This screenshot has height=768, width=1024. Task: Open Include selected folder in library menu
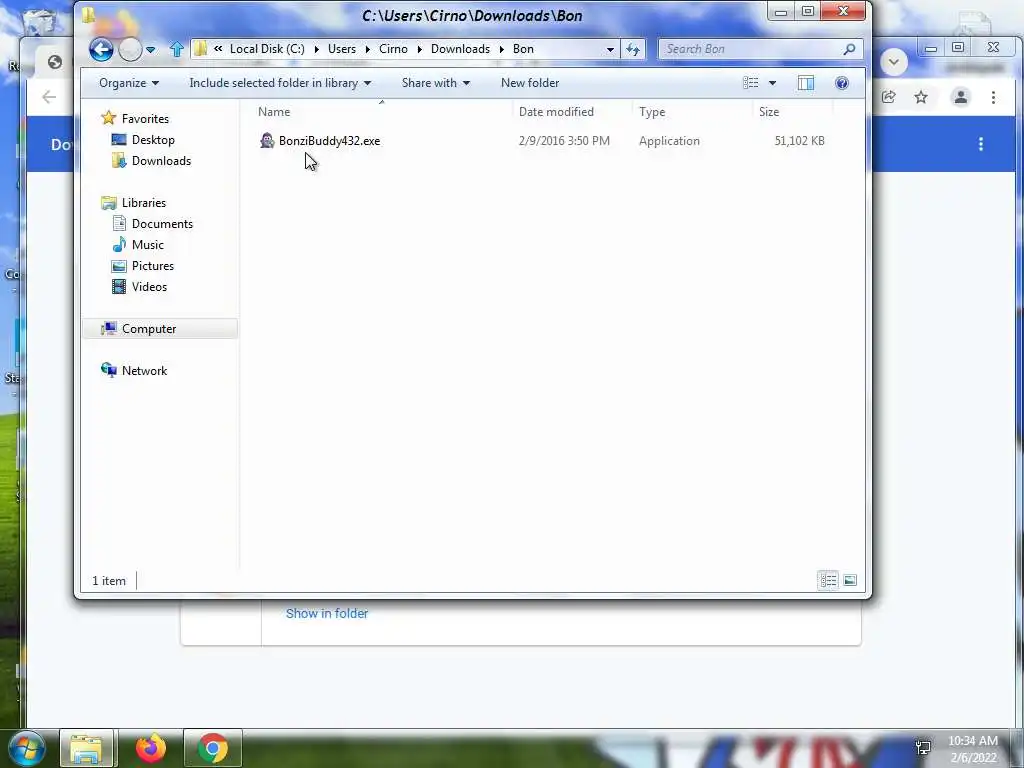[280, 83]
